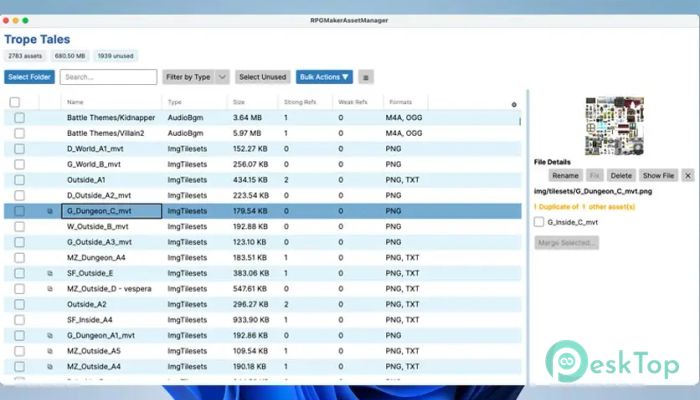Click the asset table vertical scrollbar
Viewport: 700px width, 400px height.
pyautogui.click(x=520, y=121)
